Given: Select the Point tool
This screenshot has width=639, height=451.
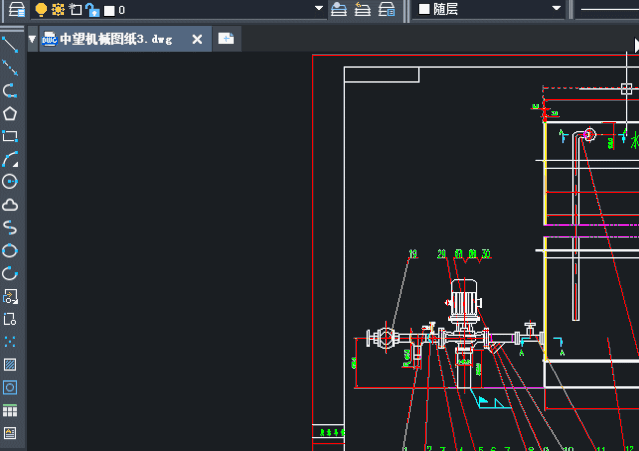Looking at the screenshot, I should tap(10, 341).
